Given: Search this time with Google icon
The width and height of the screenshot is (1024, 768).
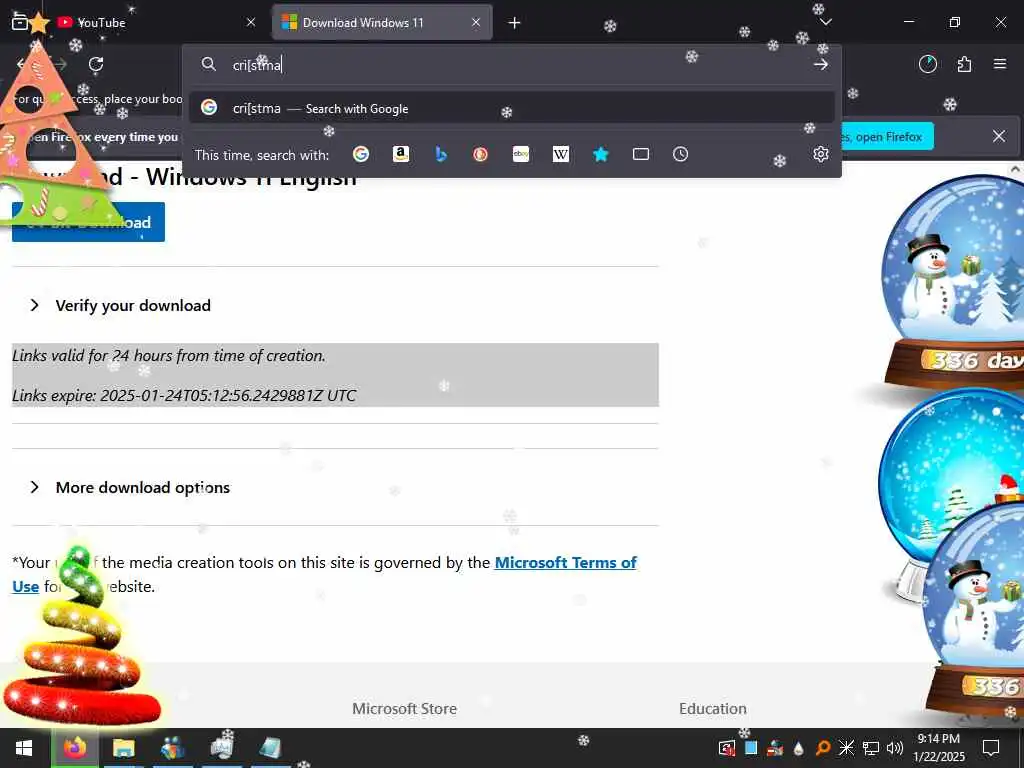Looking at the screenshot, I should (361, 154).
